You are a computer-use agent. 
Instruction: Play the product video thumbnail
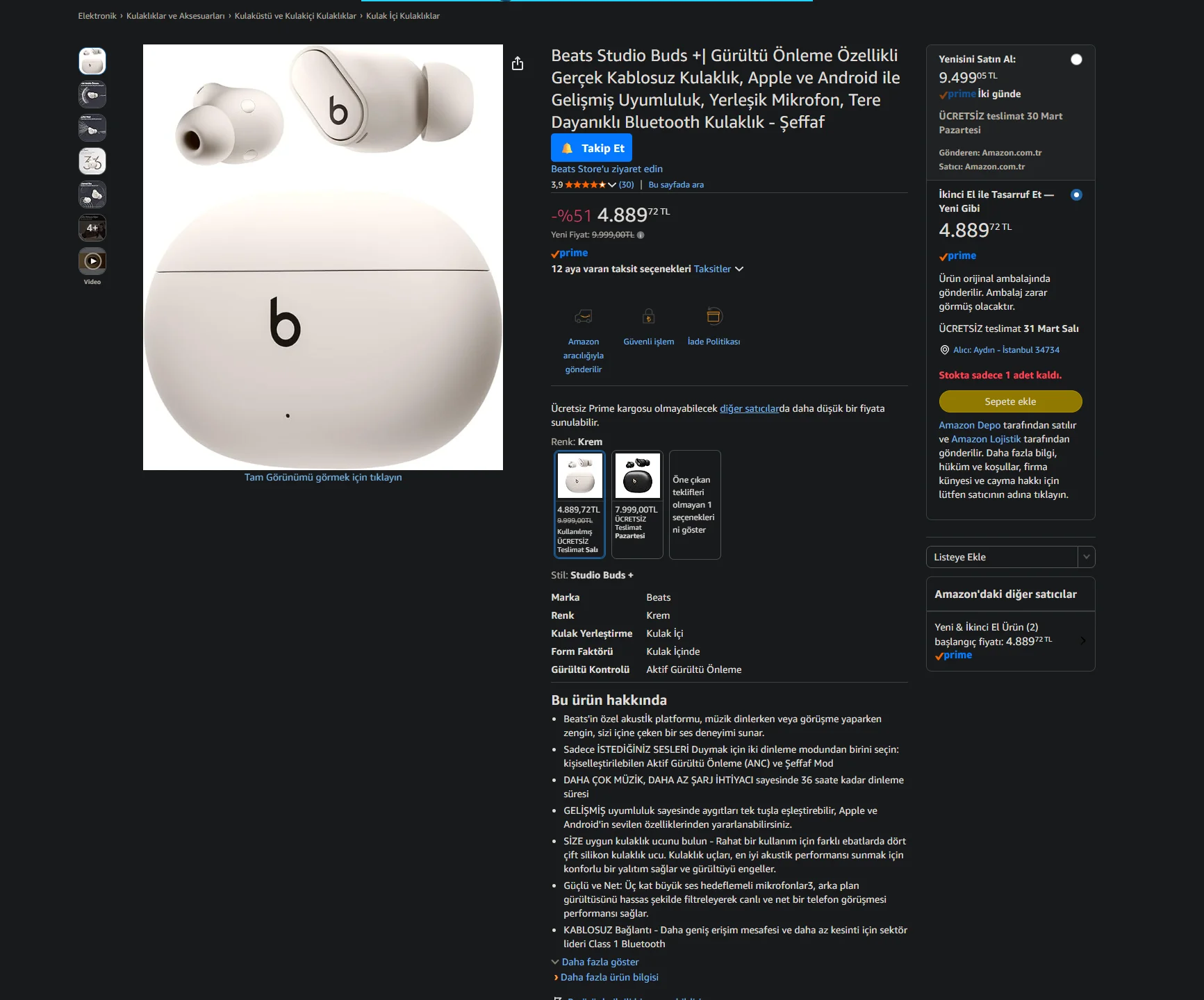[92, 261]
